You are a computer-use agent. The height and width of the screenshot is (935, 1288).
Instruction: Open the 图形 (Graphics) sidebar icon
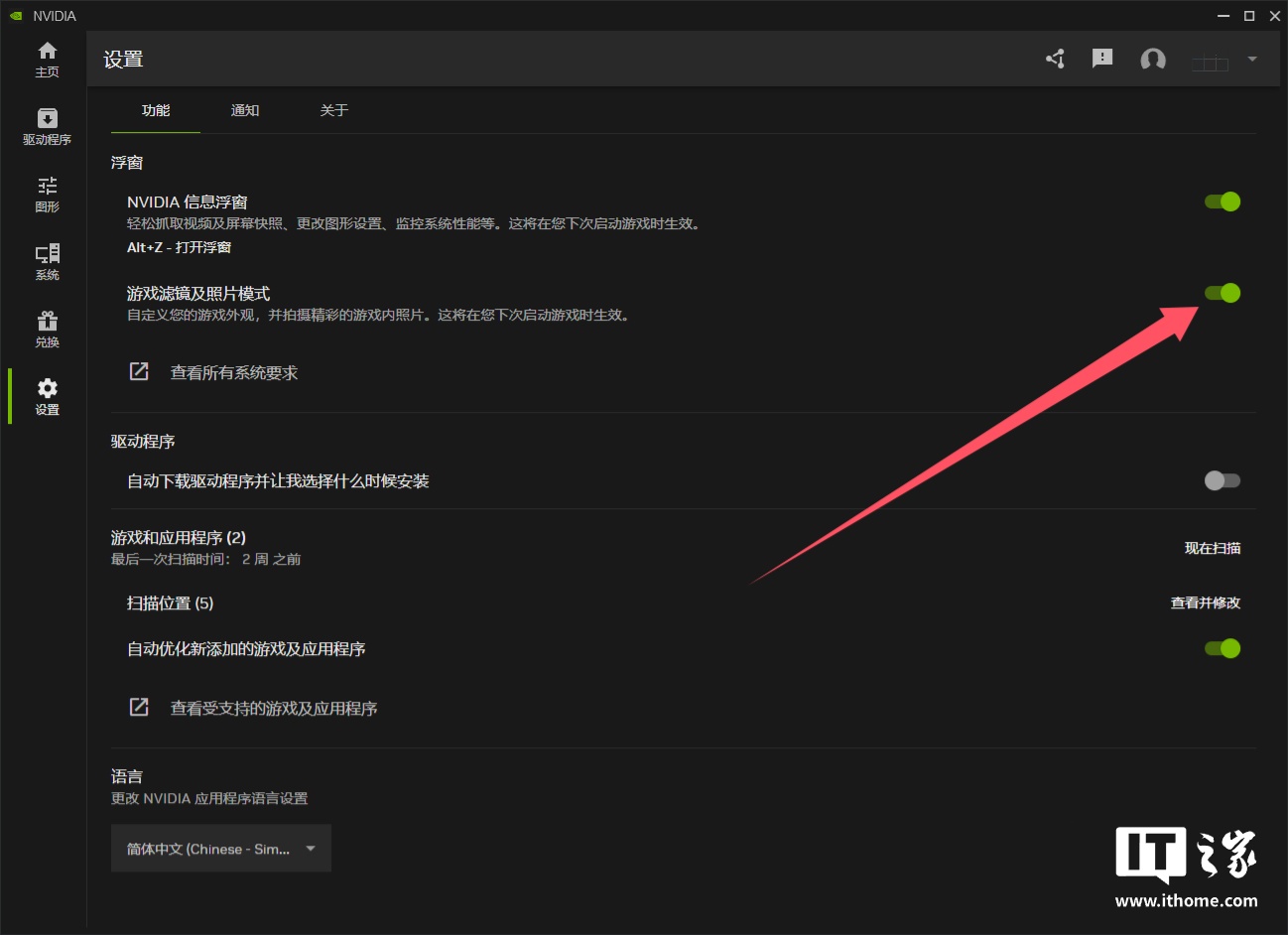click(x=46, y=193)
